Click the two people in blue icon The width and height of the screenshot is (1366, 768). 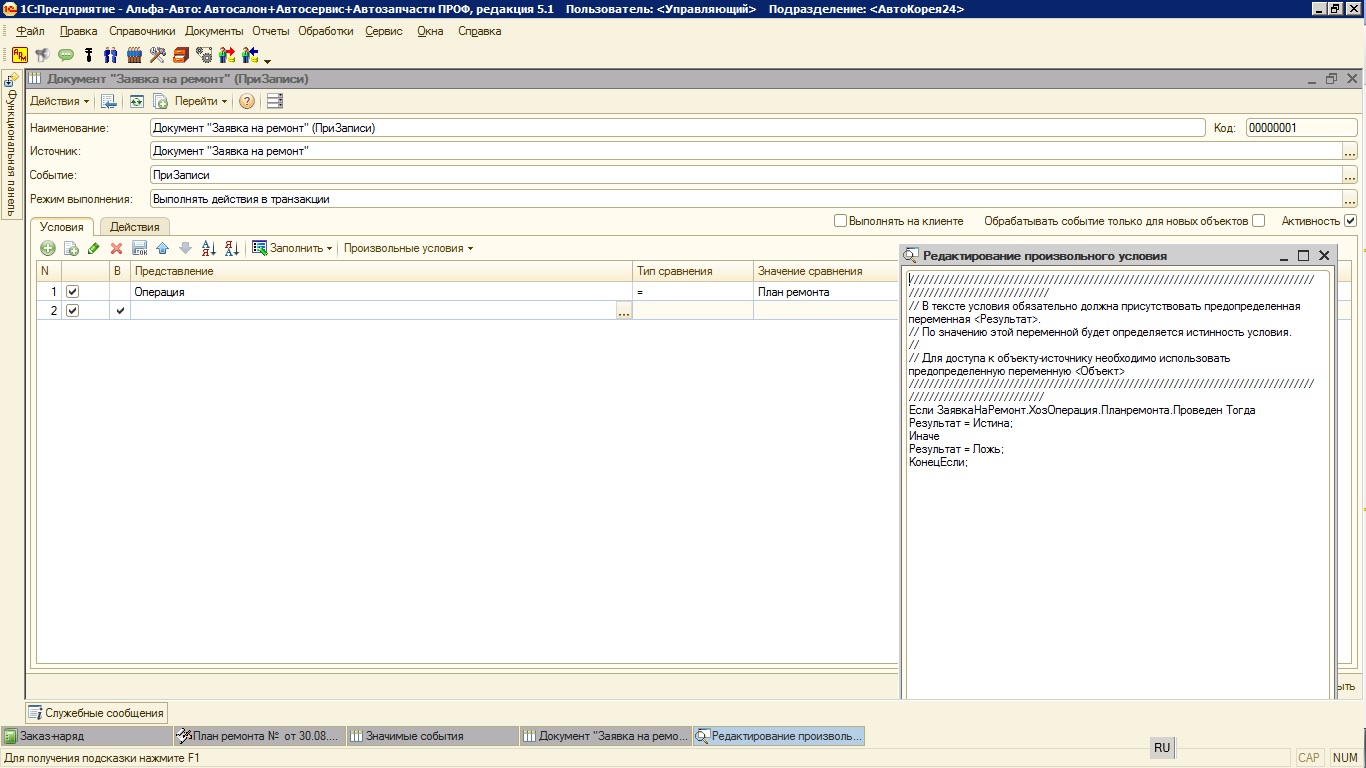coord(111,55)
